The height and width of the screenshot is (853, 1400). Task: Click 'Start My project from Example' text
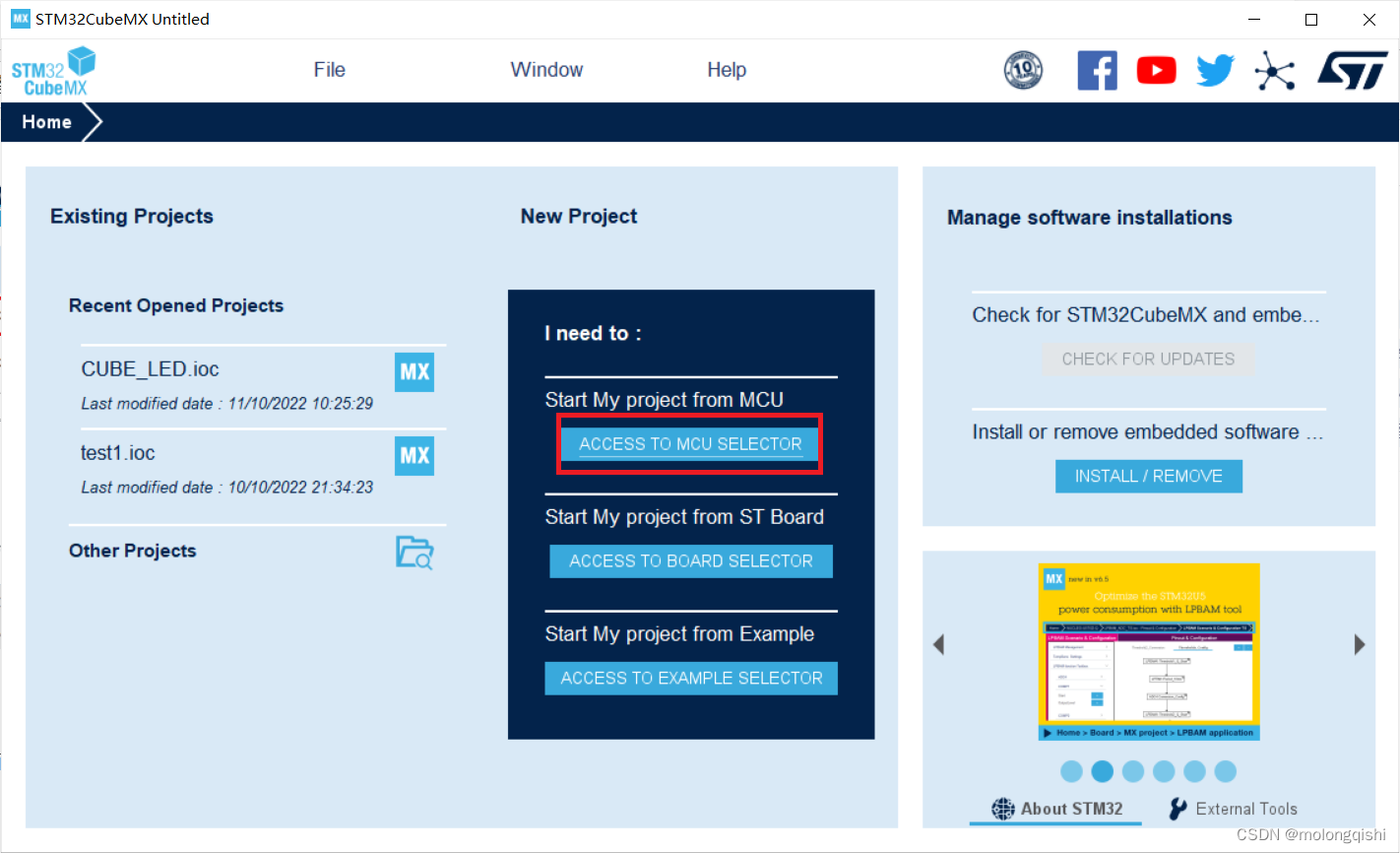coord(679,634)
